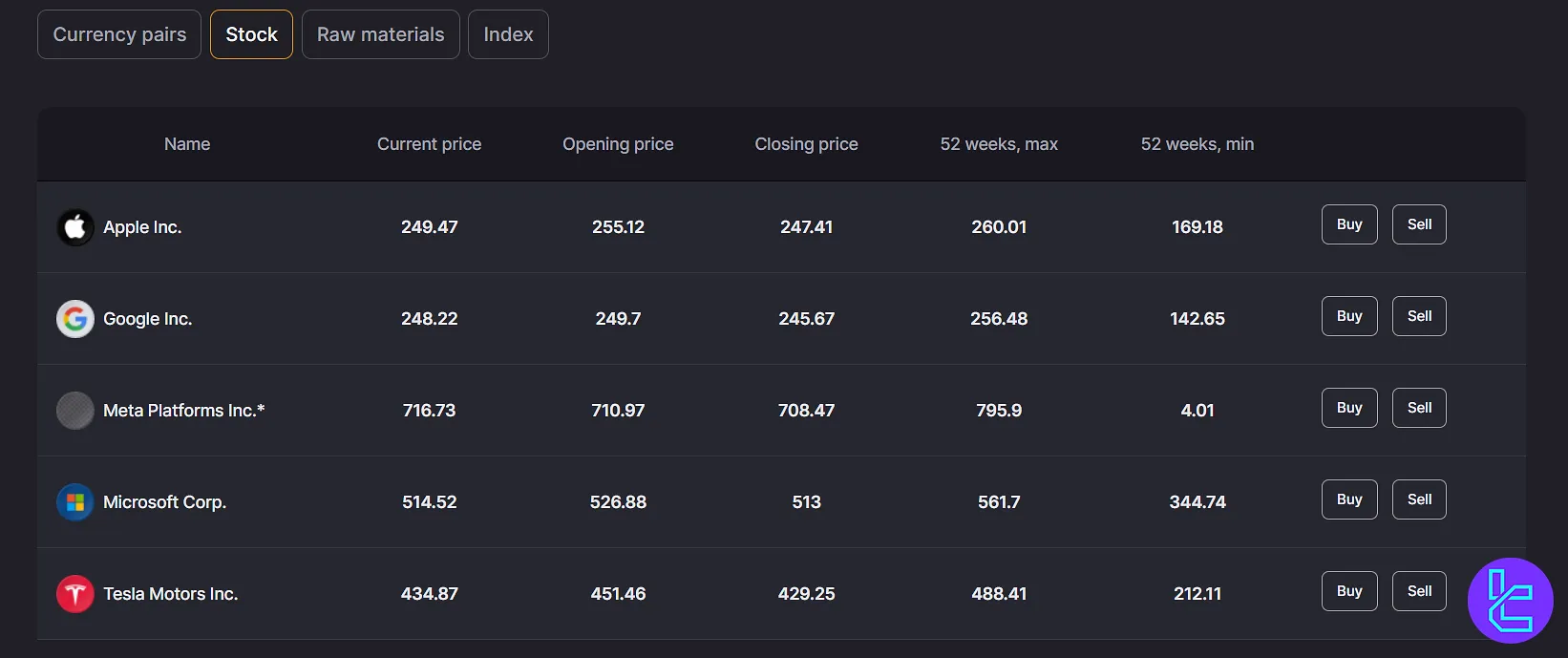Select the Tesla Motors Inc. name text
Viewport: 1568px width, 658px height.
[x=171, y=594]
